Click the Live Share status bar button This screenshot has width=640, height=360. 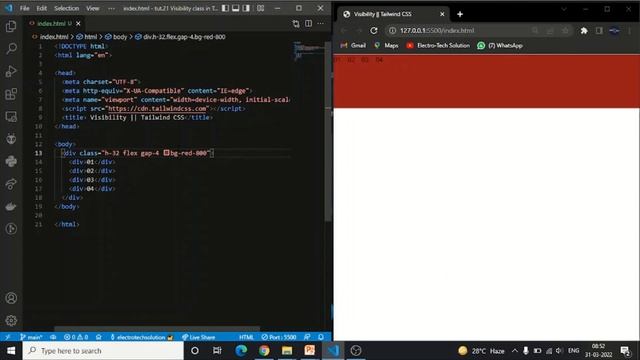198,337
